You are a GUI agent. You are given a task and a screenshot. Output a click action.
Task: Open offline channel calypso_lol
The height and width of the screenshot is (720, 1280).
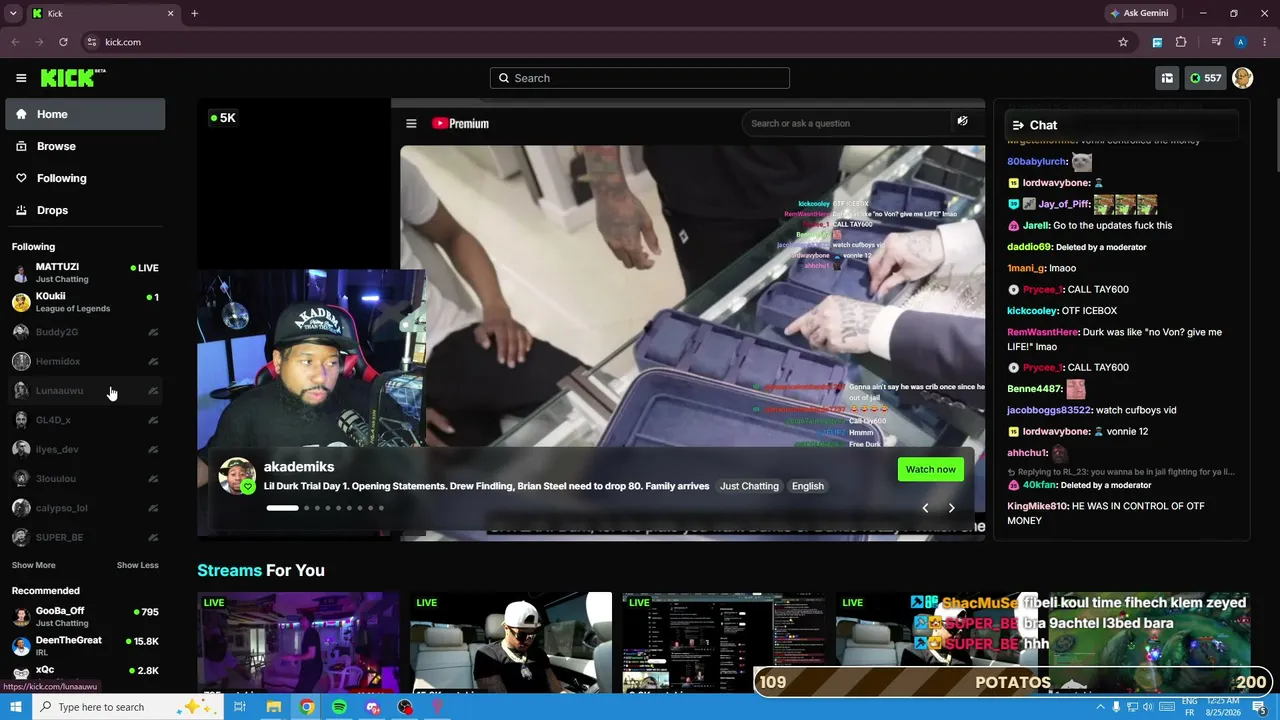85,508
